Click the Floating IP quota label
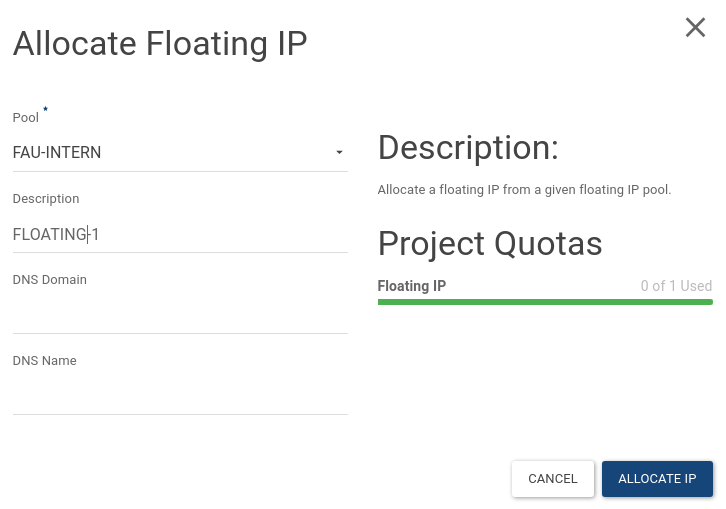726x509 pixels. 412,286
